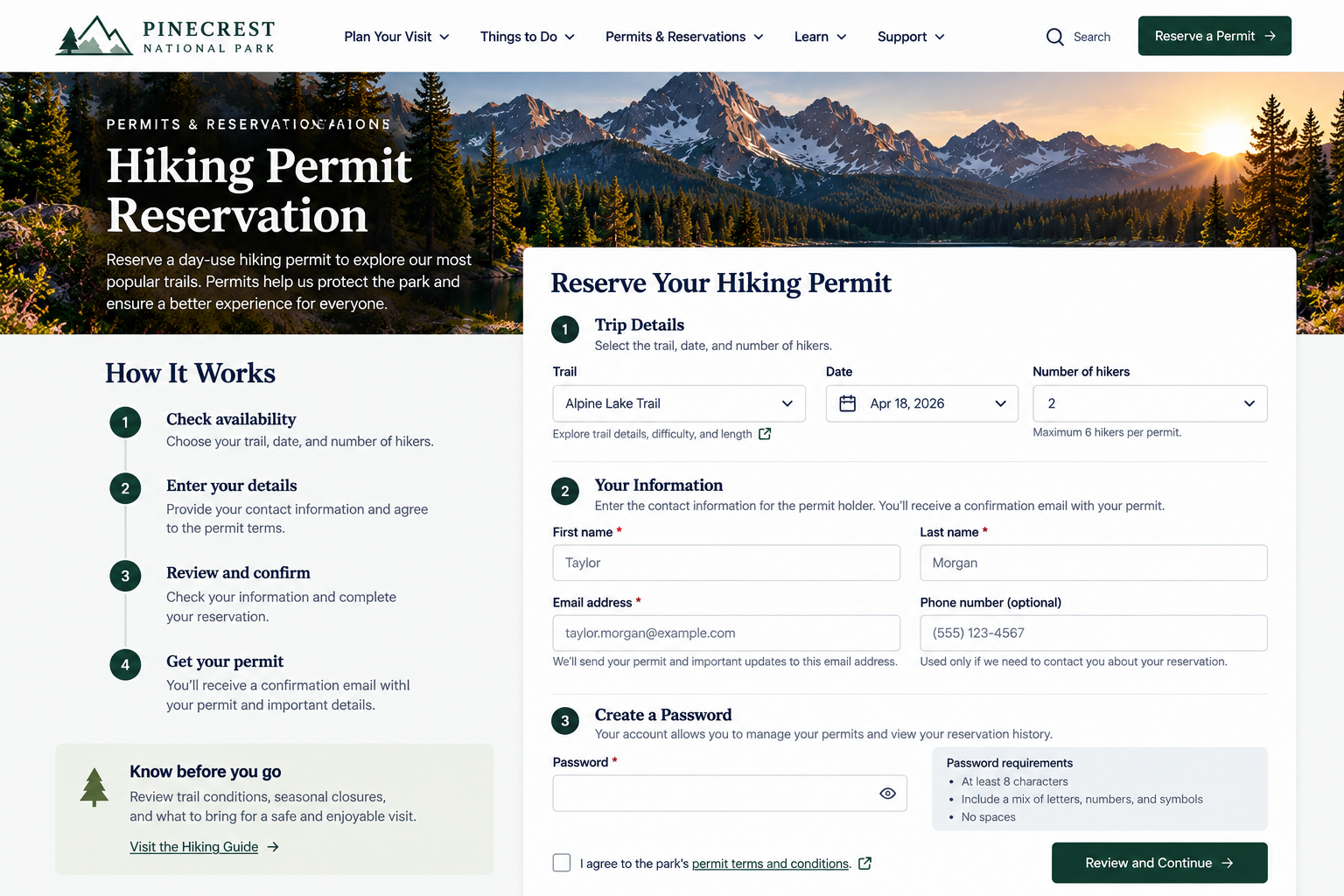Click the Review and Continue button
The image size is (1344, 896).
point(1159,863)
